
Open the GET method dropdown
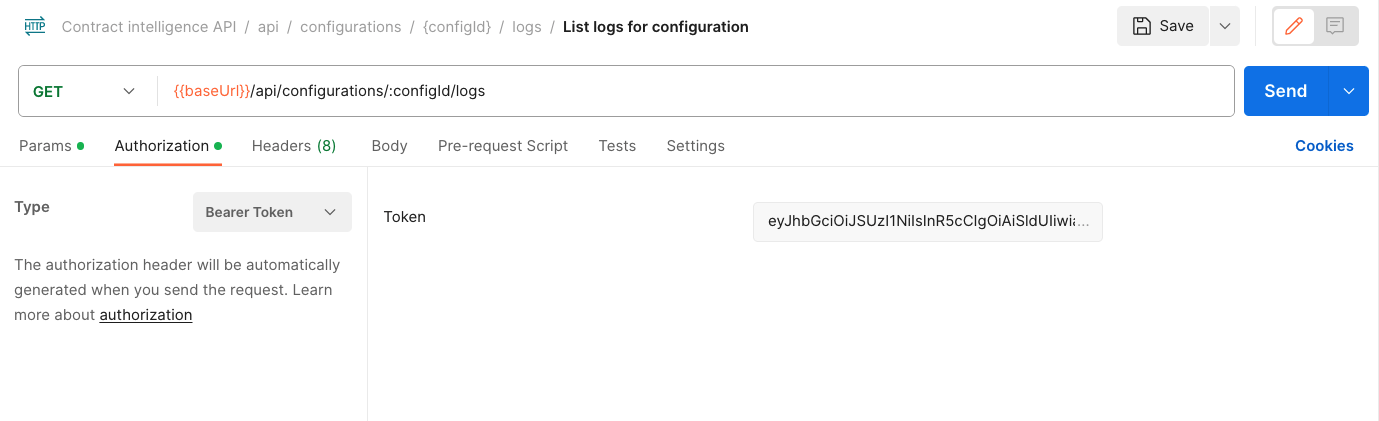85,91
